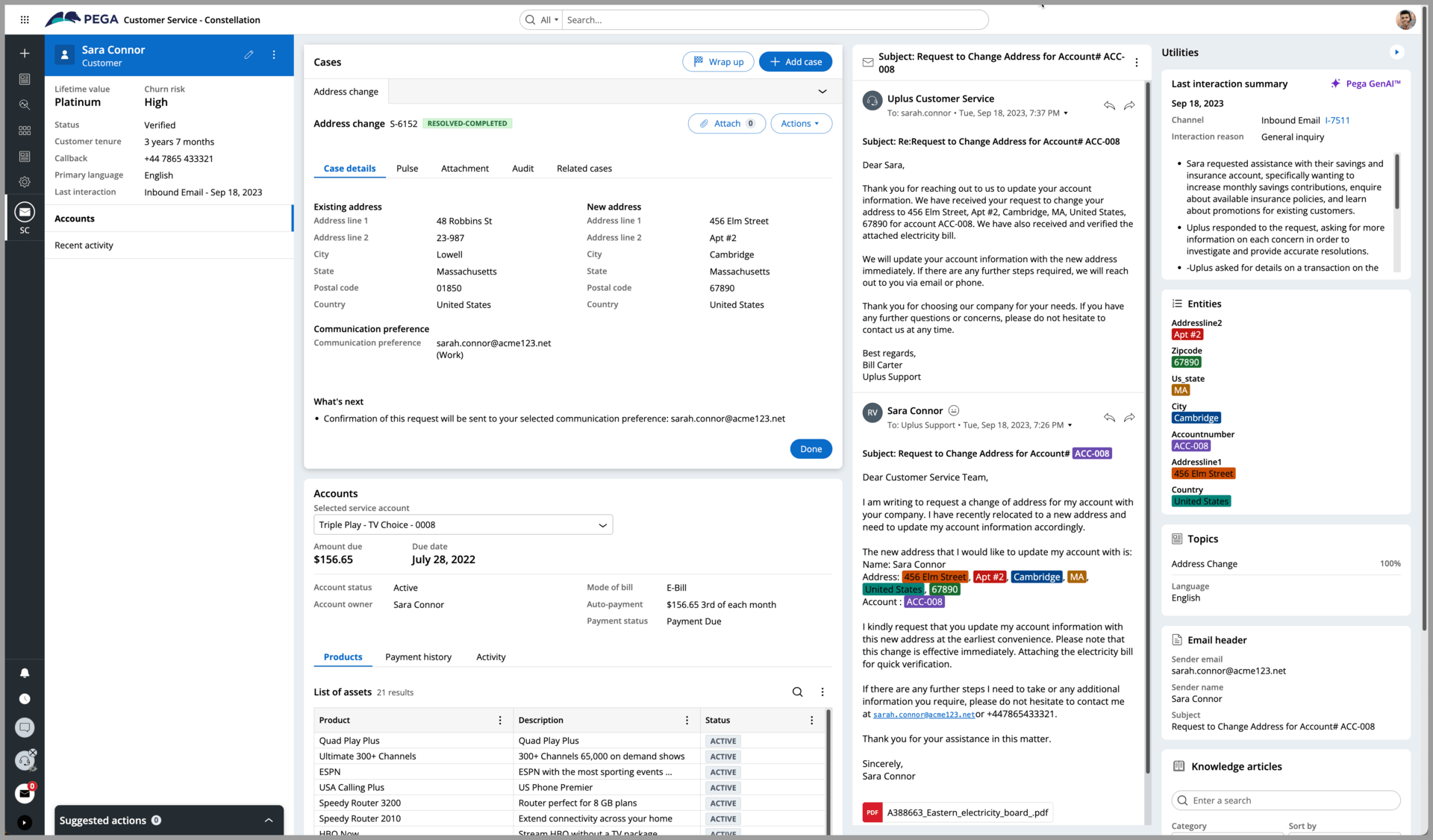Screen dimensions: 1433x840
Task: Edit Sara Connor's details via the pencil icon
Action: [x=249, y=54]
